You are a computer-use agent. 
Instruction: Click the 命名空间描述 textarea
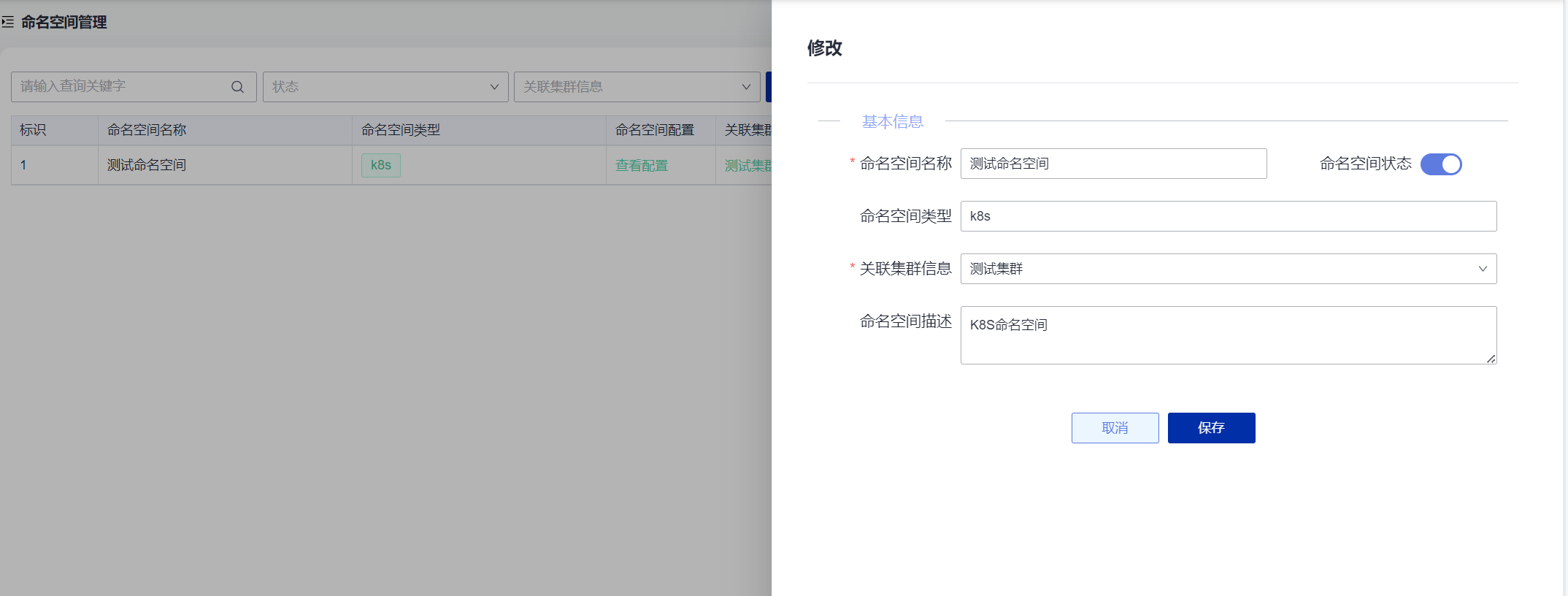[1229, 335]
